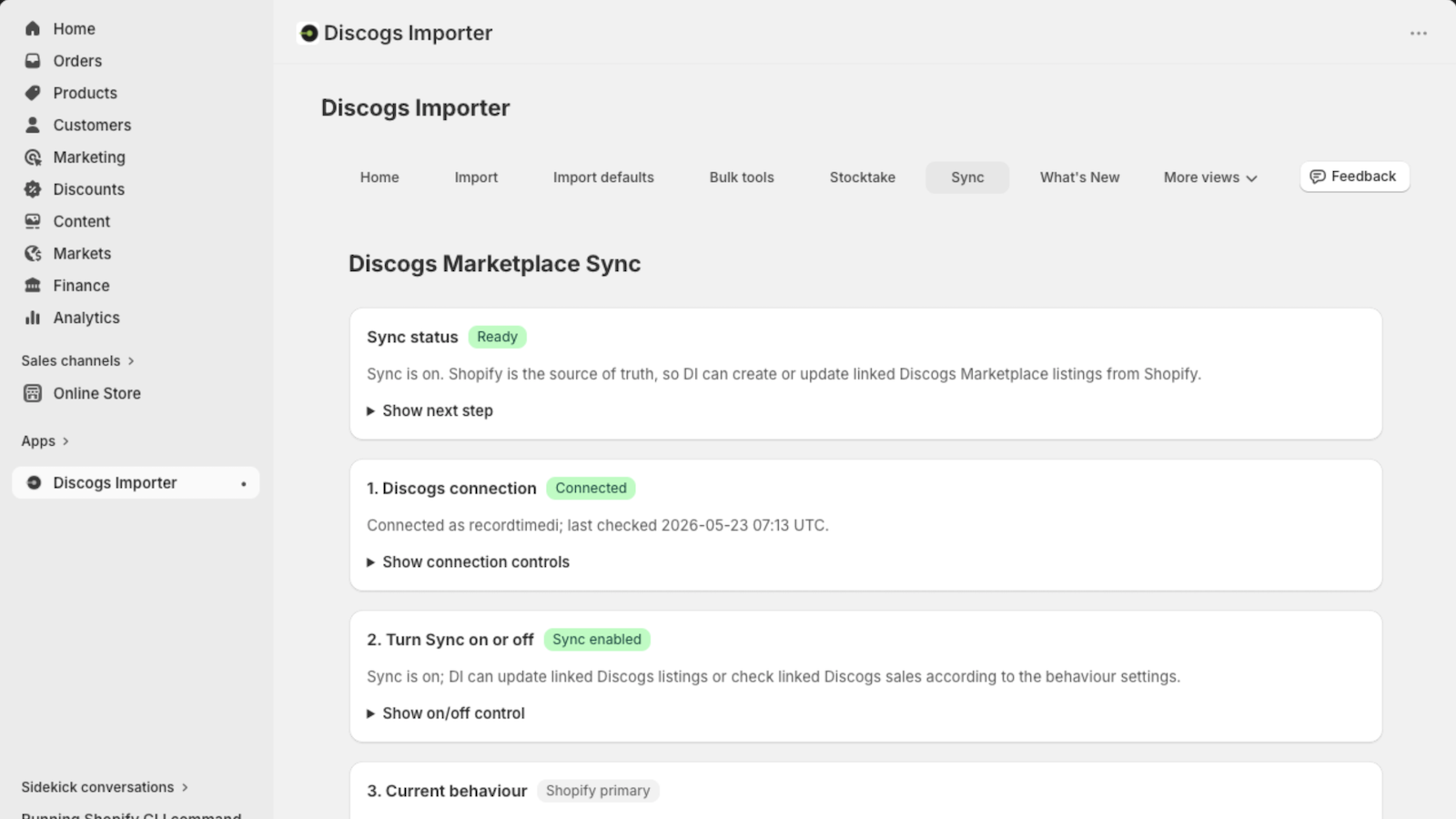Expand Sidekick conversations
This screenshot has height=819, width=1456.
pos(105,787)
